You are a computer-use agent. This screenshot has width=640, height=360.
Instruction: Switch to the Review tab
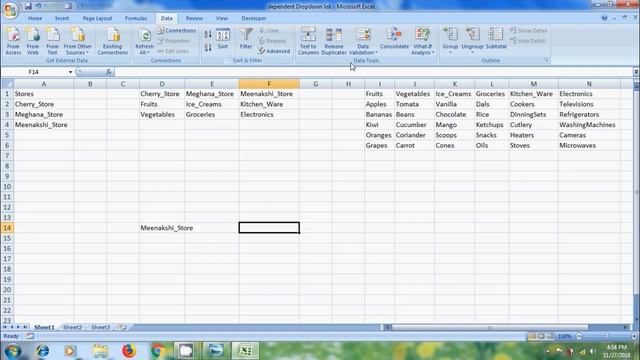click(194, 18)
